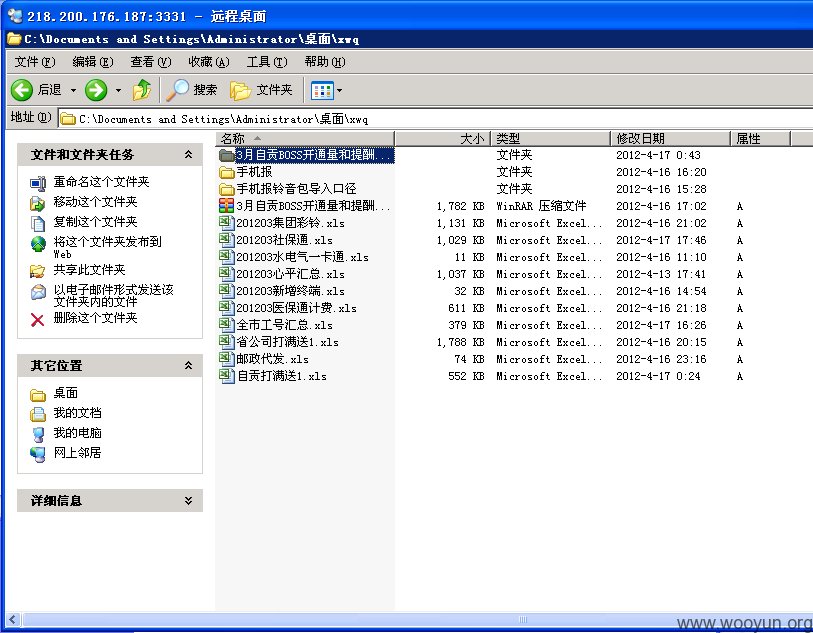The height and width of the screenshot is (633, 813).
Task: Click the green Forward arrow button
Action: pyautogui.click(x=96, y=90)
